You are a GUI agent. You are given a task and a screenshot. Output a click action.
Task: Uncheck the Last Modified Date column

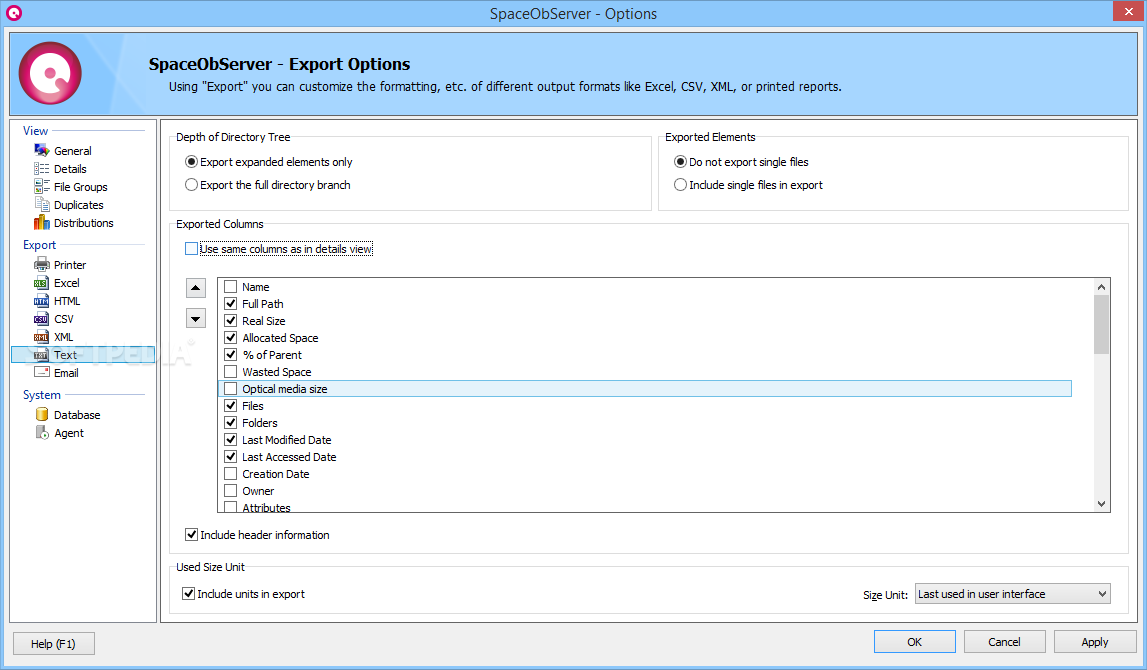coord(230,440)
